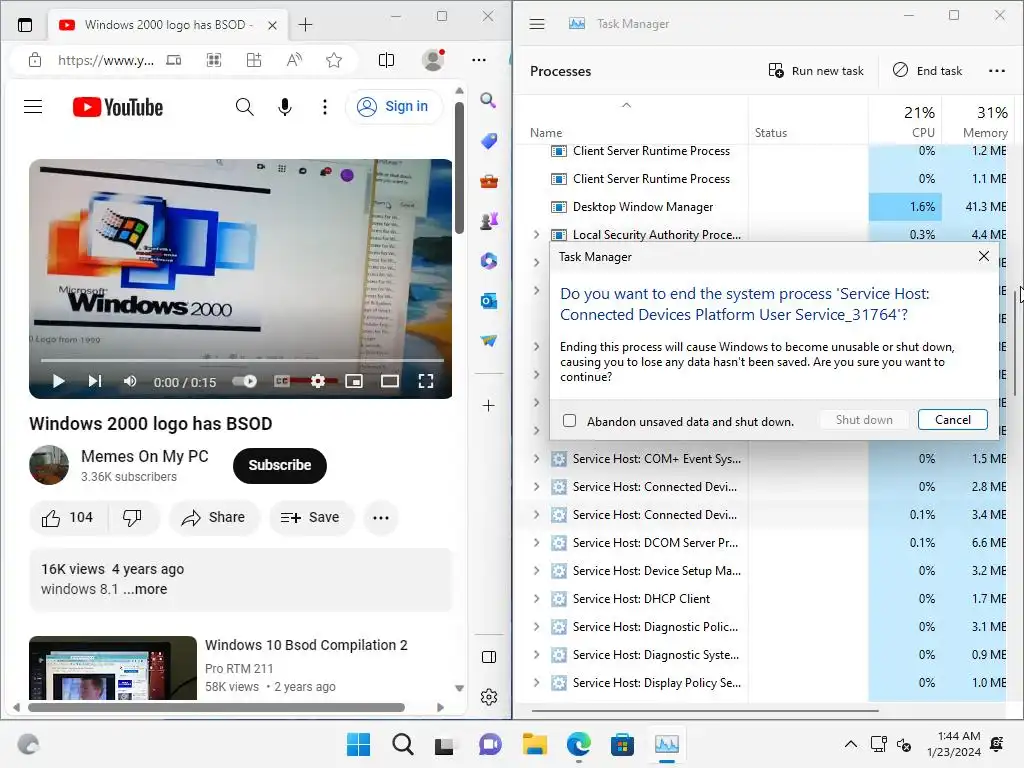Open File Explorer from taskbar

pos(534,744)
